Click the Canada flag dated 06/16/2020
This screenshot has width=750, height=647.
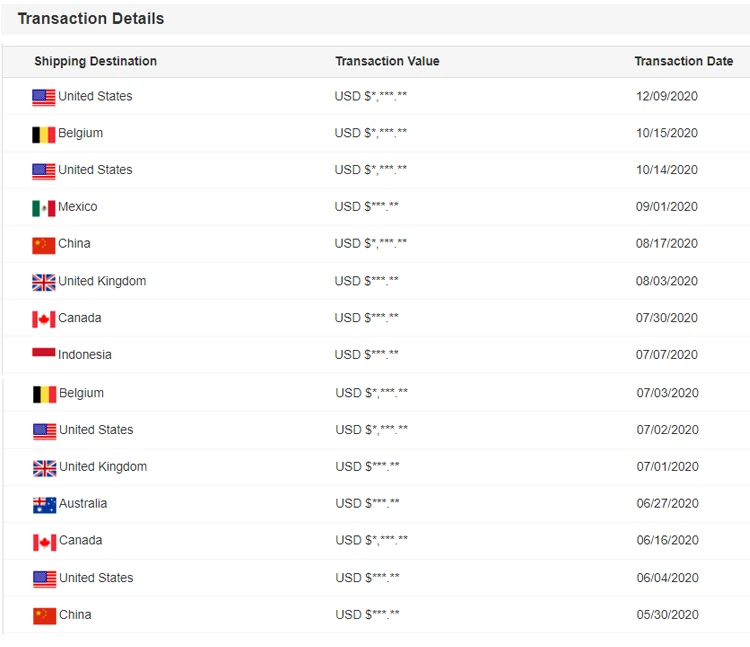(44, 542)
